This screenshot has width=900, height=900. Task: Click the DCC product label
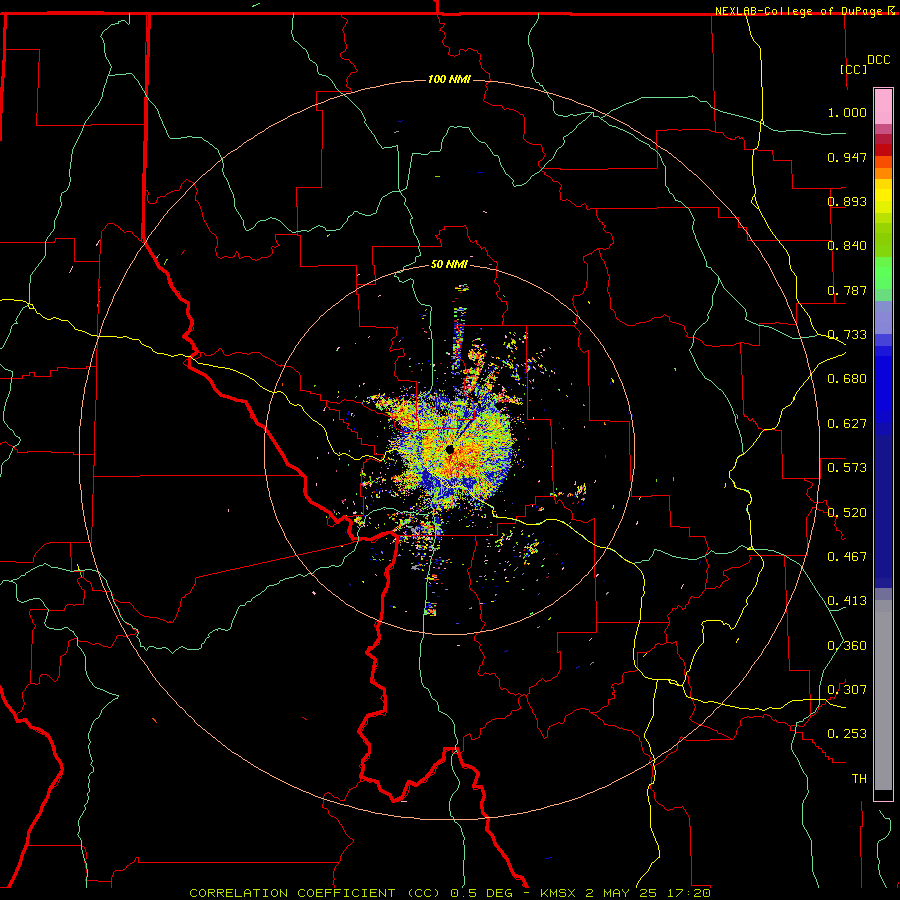878,60
